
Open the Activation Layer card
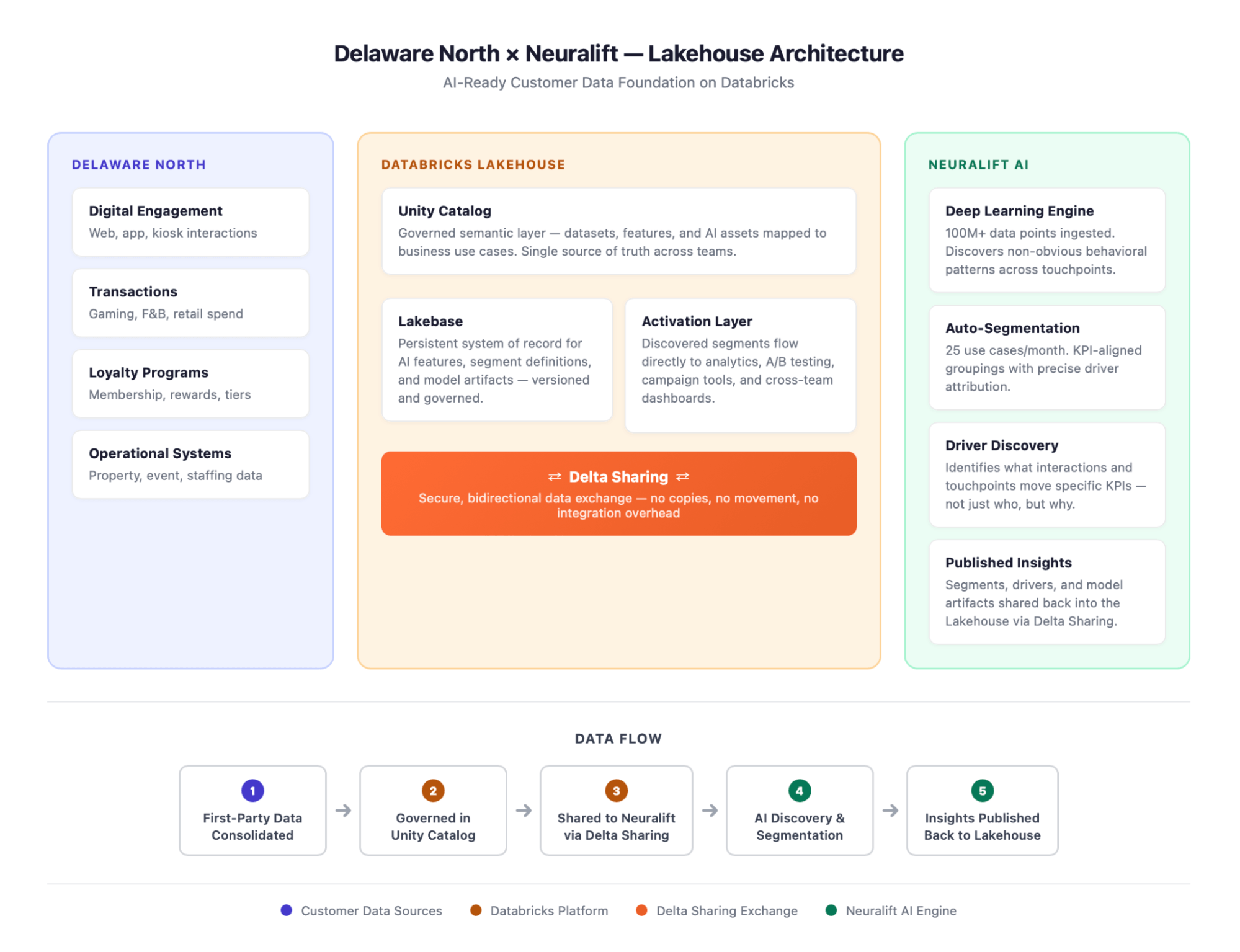740,365
